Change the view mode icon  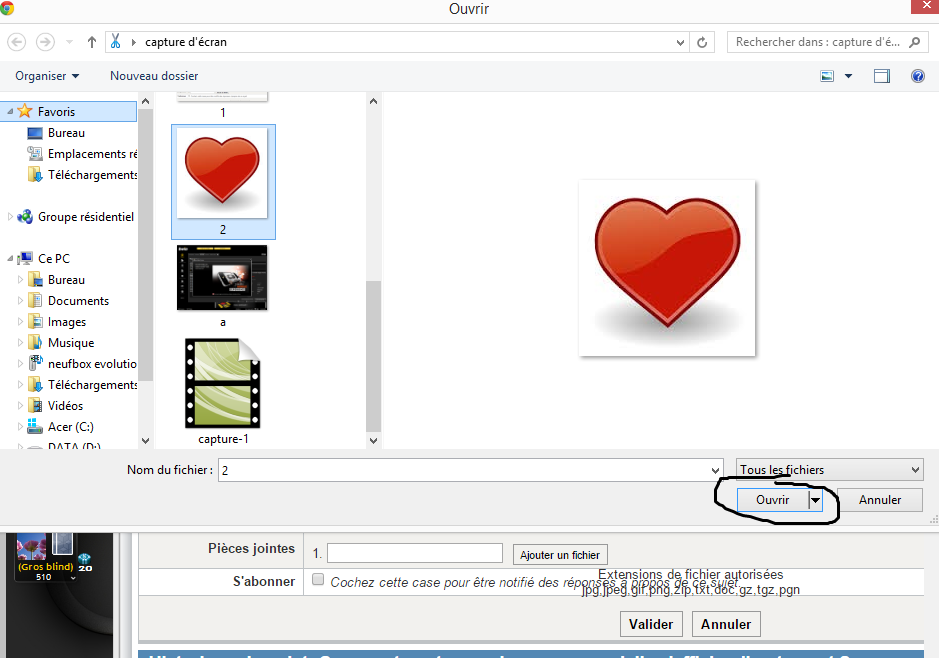tap(827, 76)
